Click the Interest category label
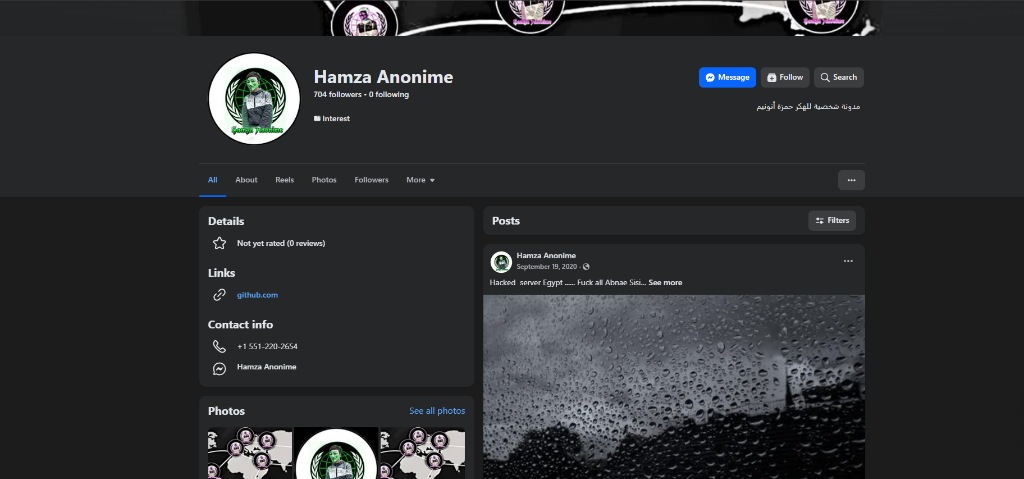The image size is (1024, 479). point(332,118)
